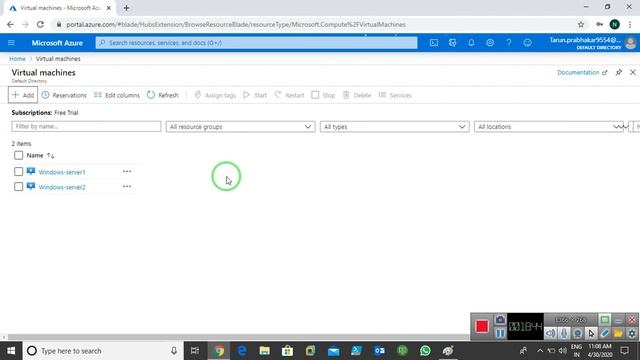640x360 pixels.
Task: Focus the Filter by name field
Action: click(86, 127)
